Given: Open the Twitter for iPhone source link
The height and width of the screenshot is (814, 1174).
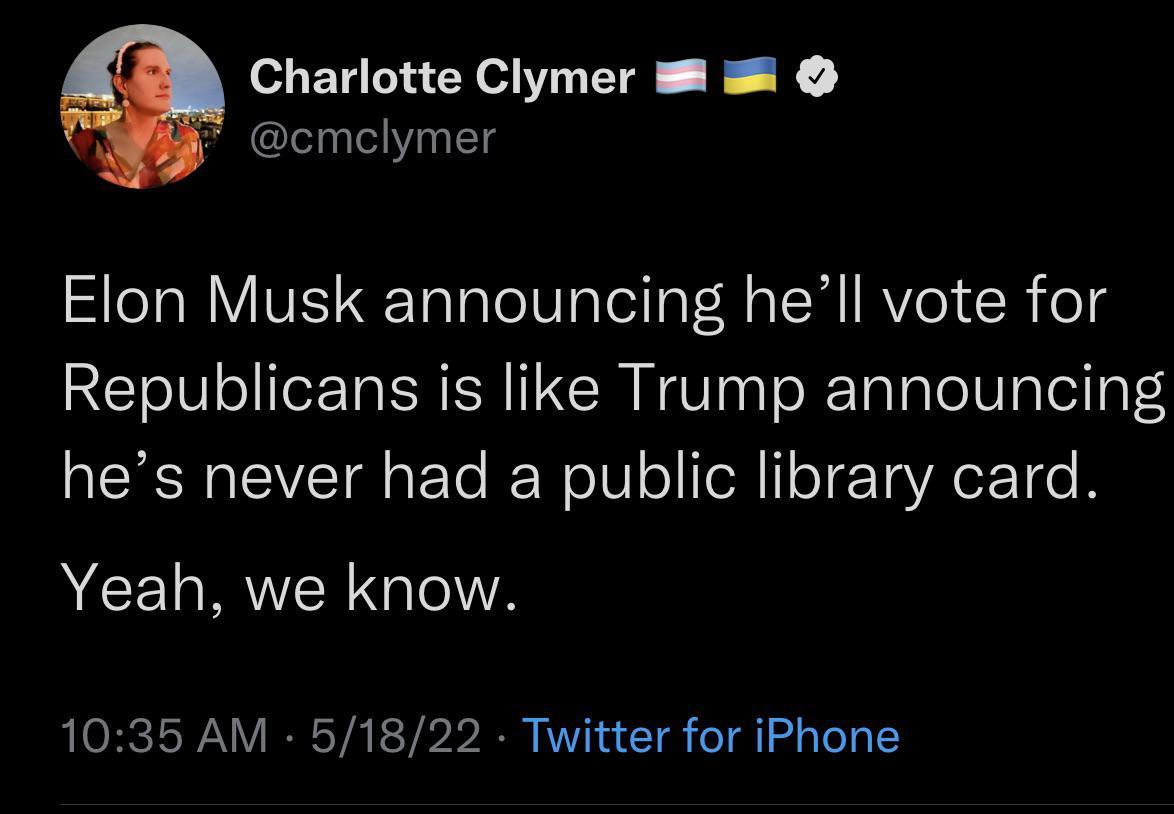Looking at the screenshot, I should [710, 736].
